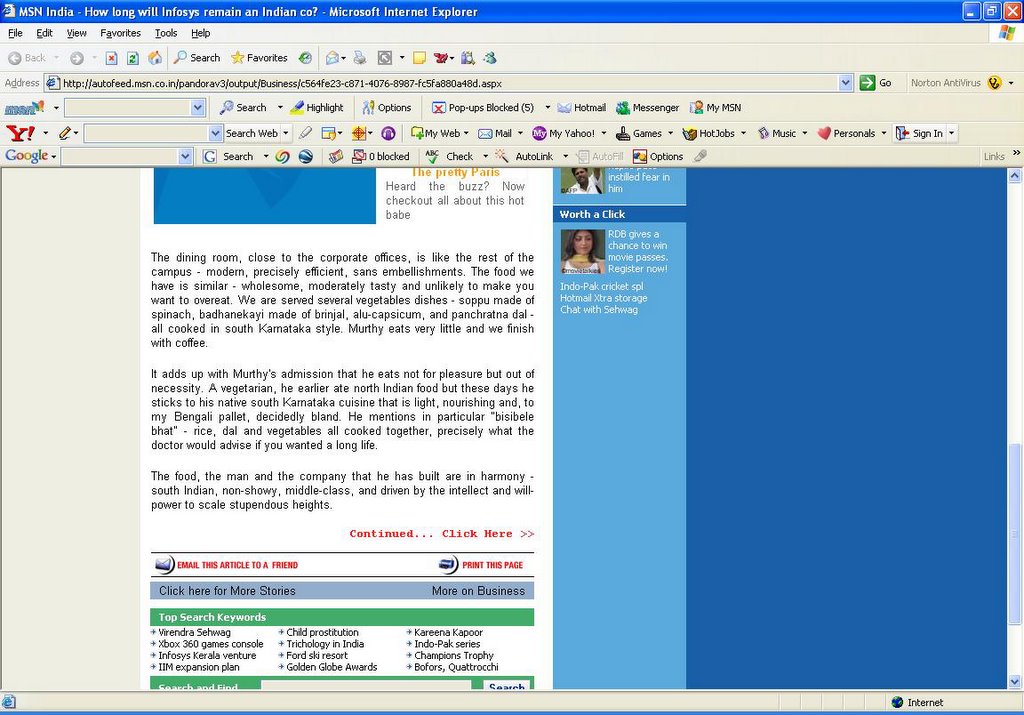The image size is (1024, 715).
Task: Click the scrollbar down arrow at the bottom
Action: click(x=1014, y=682)
